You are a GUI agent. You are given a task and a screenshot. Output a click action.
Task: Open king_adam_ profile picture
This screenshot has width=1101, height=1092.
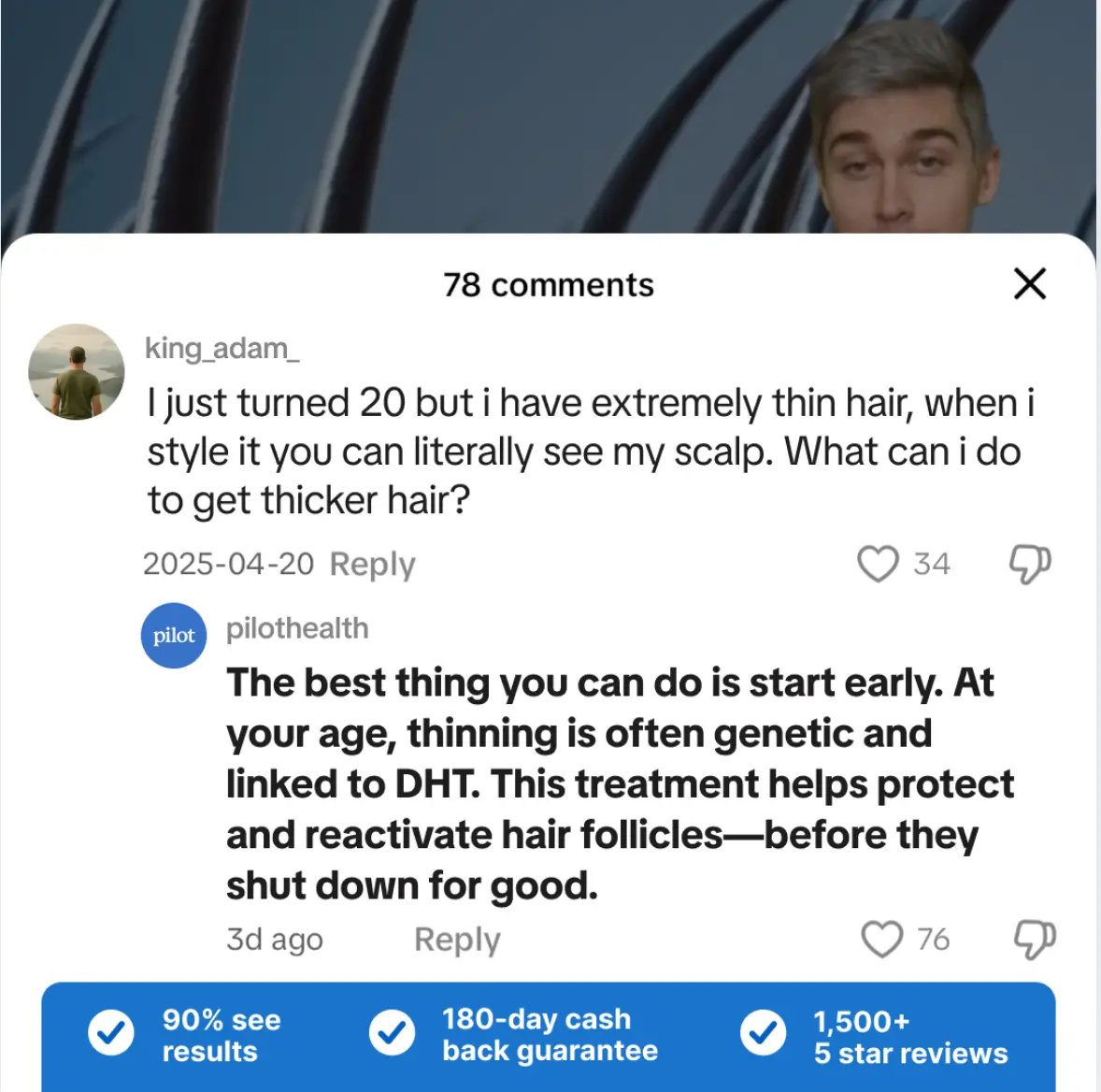coord(77,372)
